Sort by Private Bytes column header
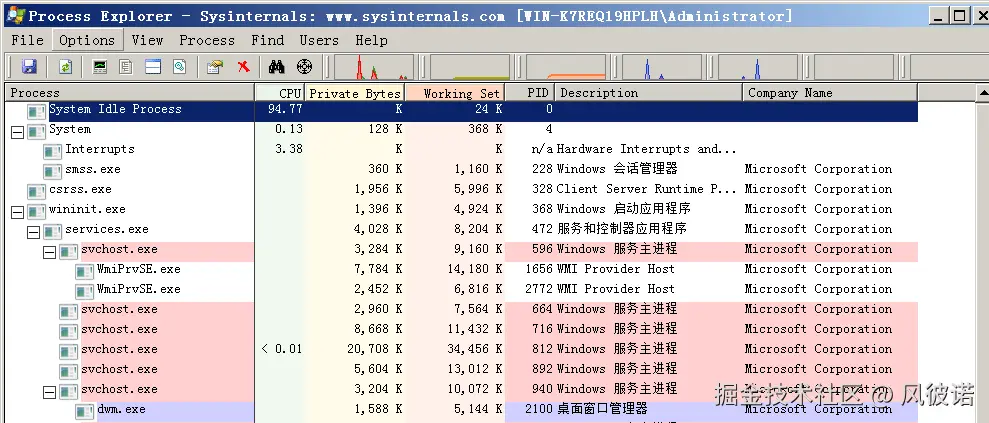This screenshot has width=989, height=423. point(354,93)
